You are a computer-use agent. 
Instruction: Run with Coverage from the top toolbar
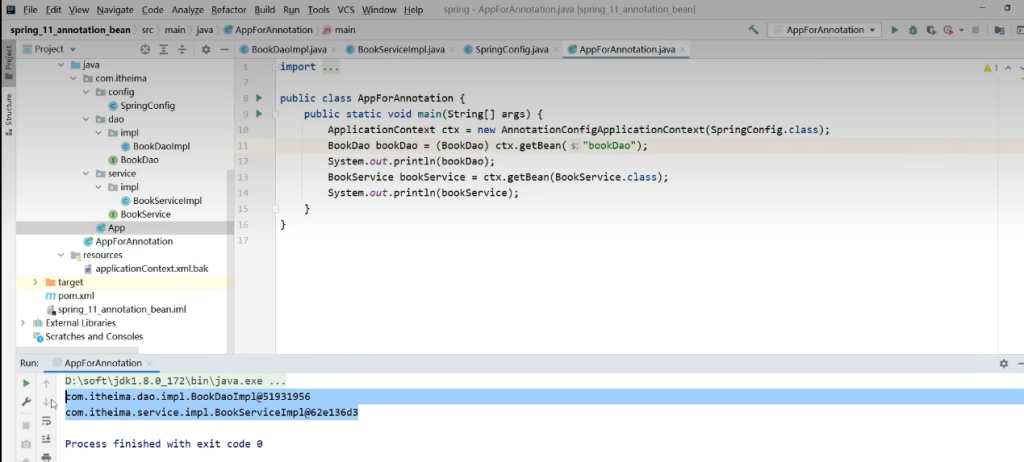pos(931,30)
